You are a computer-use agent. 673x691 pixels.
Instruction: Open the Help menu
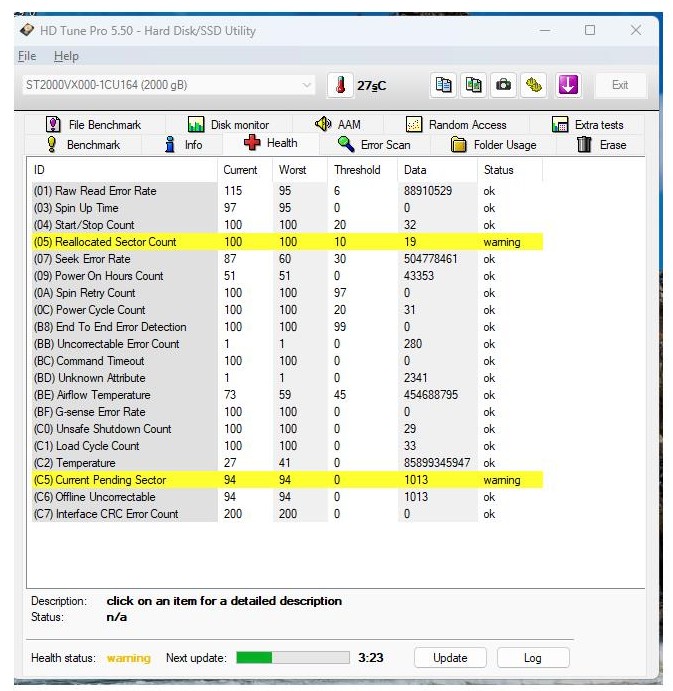coord(66,56)
